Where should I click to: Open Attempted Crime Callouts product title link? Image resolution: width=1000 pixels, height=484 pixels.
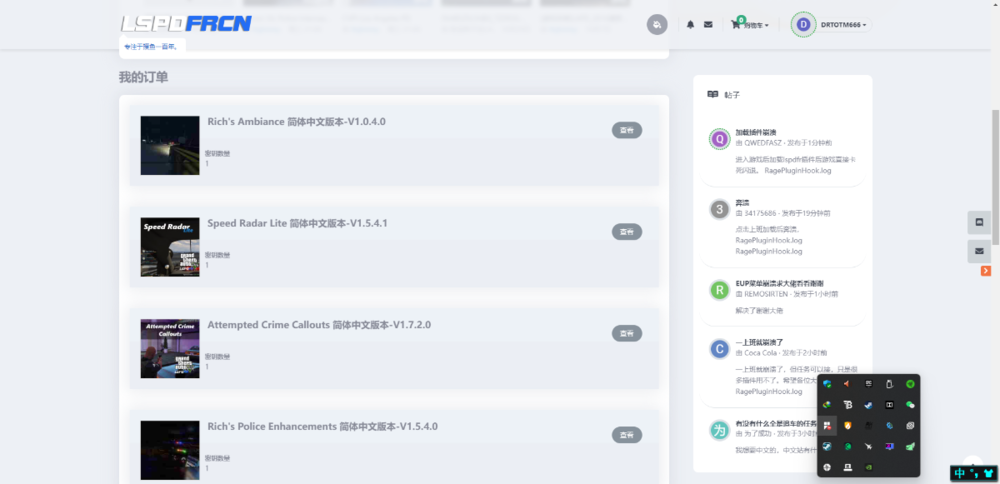tap(319, 325)
